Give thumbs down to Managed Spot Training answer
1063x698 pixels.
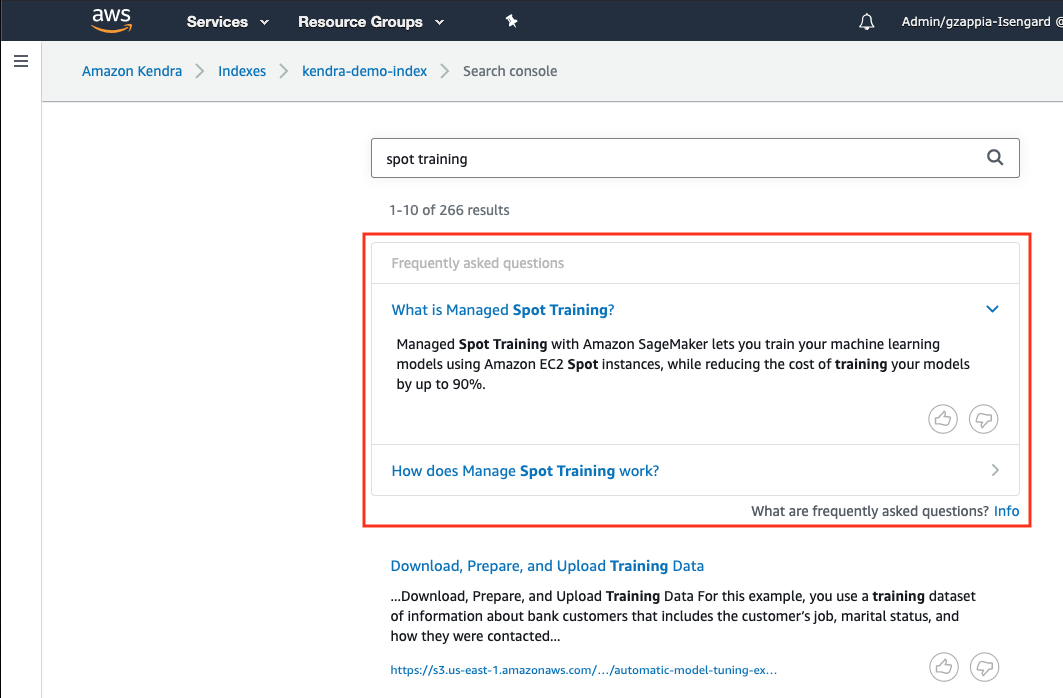coord(984,419)
